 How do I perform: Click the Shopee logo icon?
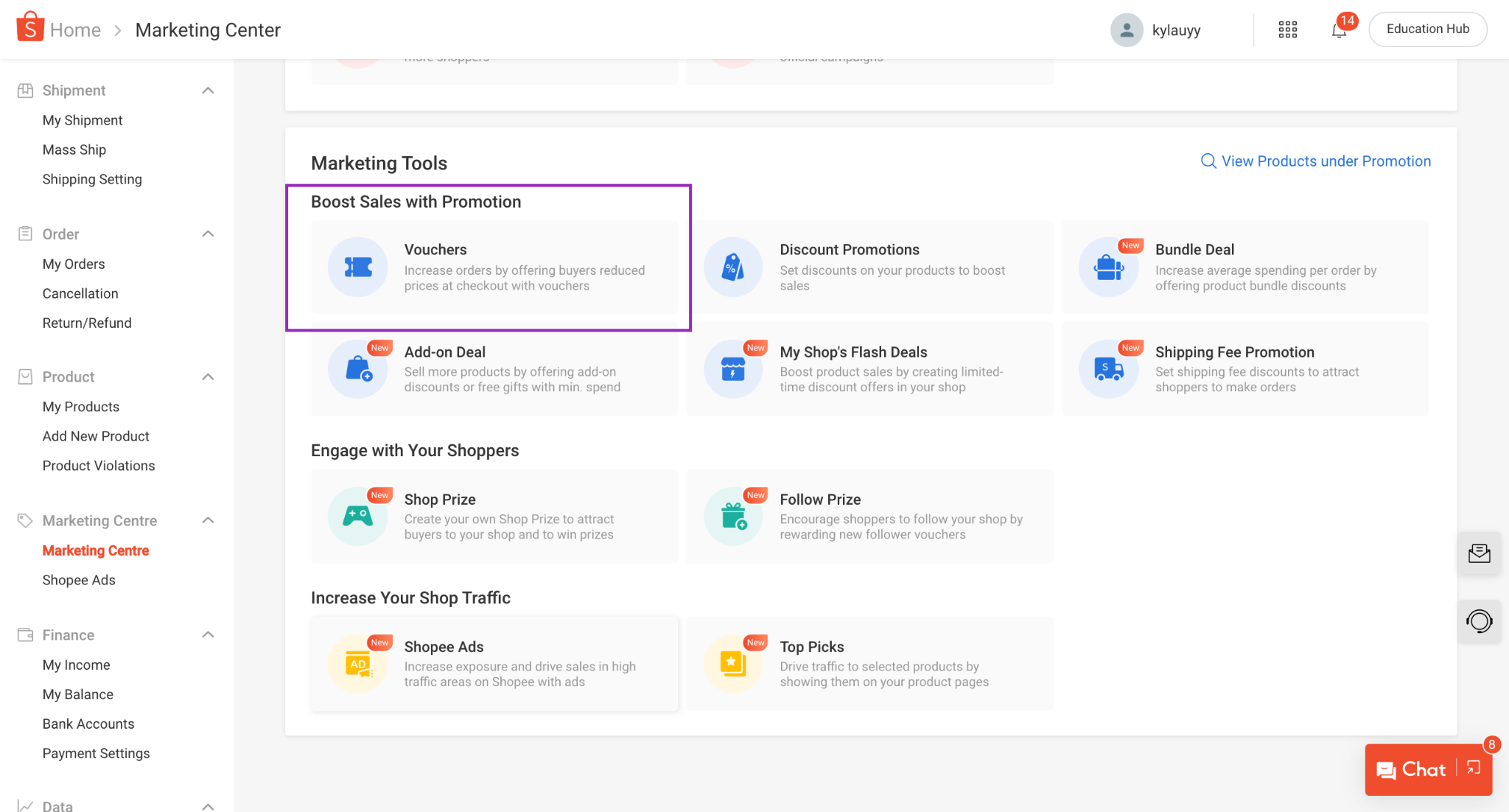pyautogui.click(x=29, y=27)
